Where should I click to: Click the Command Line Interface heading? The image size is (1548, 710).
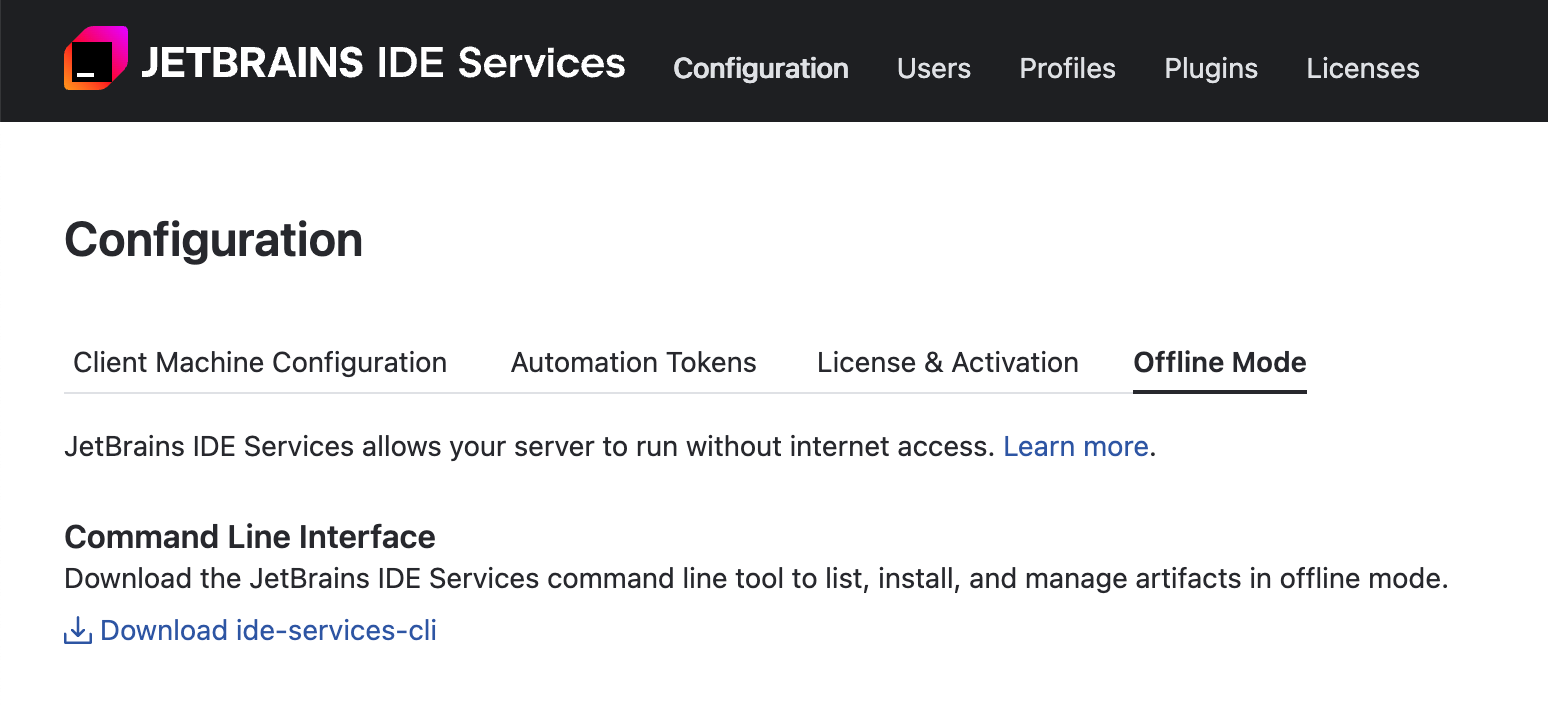[x=250, y=537]
